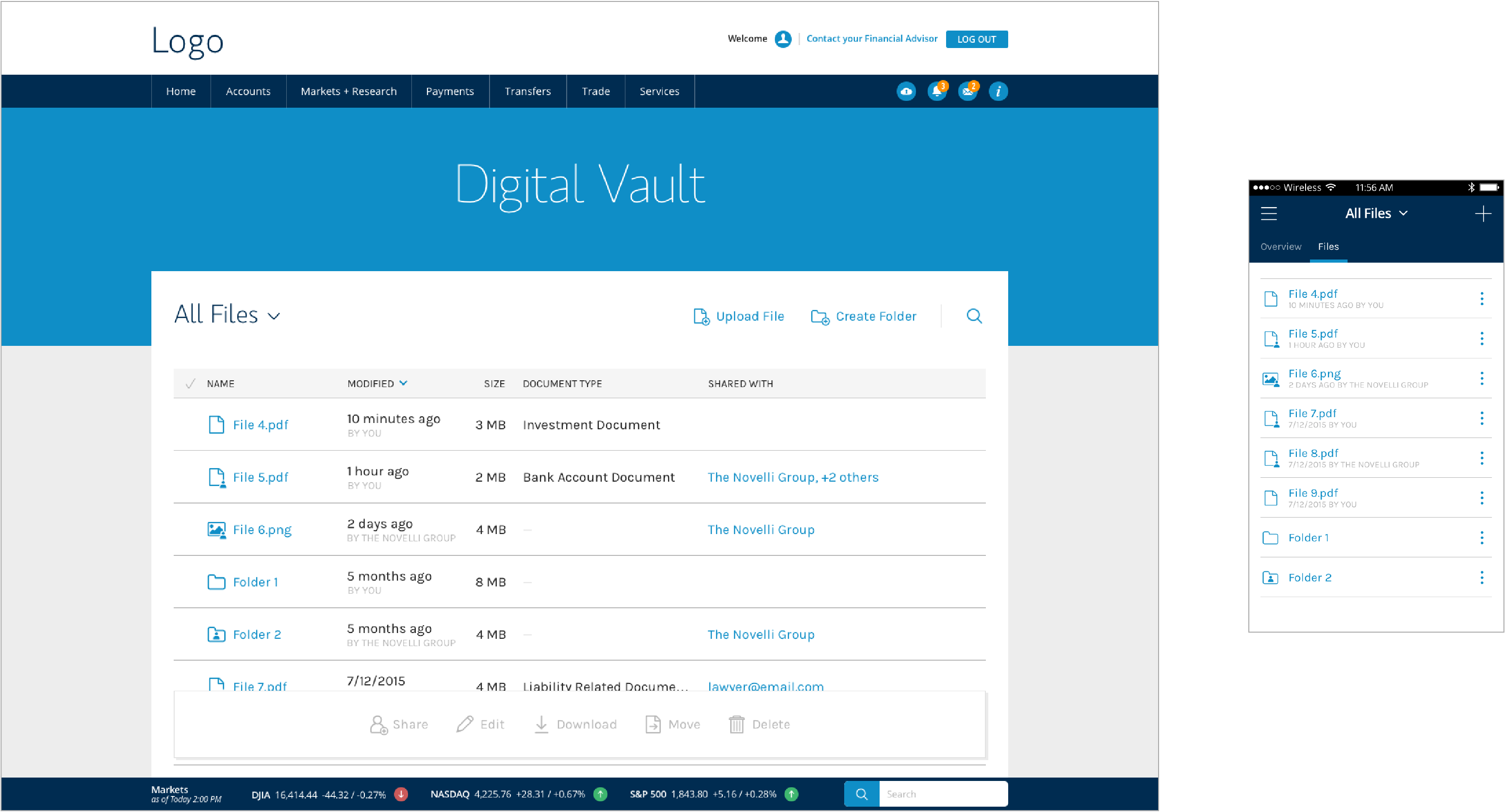Open mobile File 8.pdf options menu
The width and height of the screenshot is (1505, 812).
pos(1482,458)
